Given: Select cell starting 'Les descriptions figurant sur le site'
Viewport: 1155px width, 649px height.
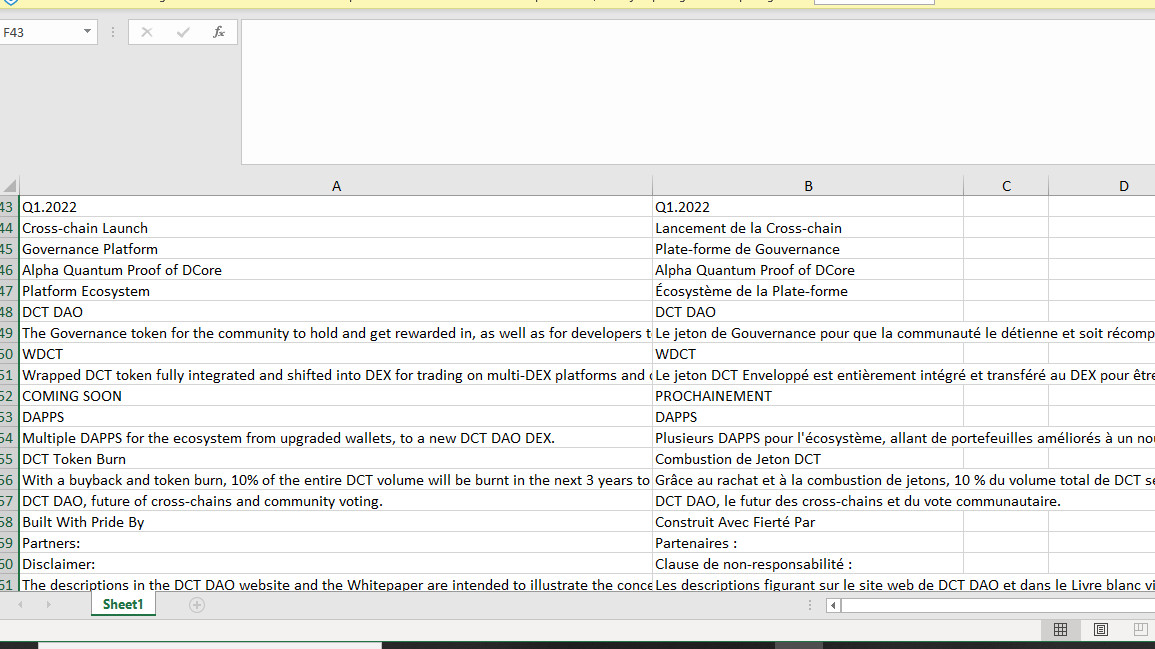Looking at the screenshot, I should click(x=808, y=583).
